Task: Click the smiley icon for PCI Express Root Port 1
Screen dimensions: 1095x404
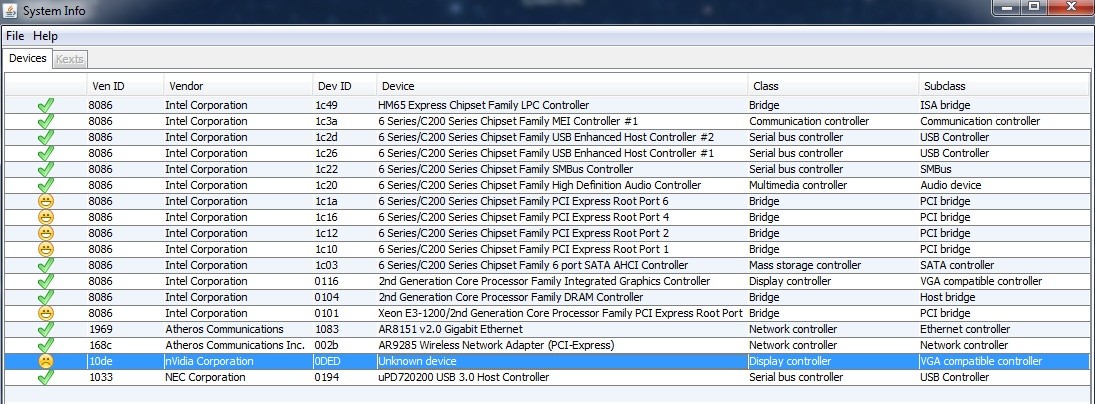Action: pos(46,249)
